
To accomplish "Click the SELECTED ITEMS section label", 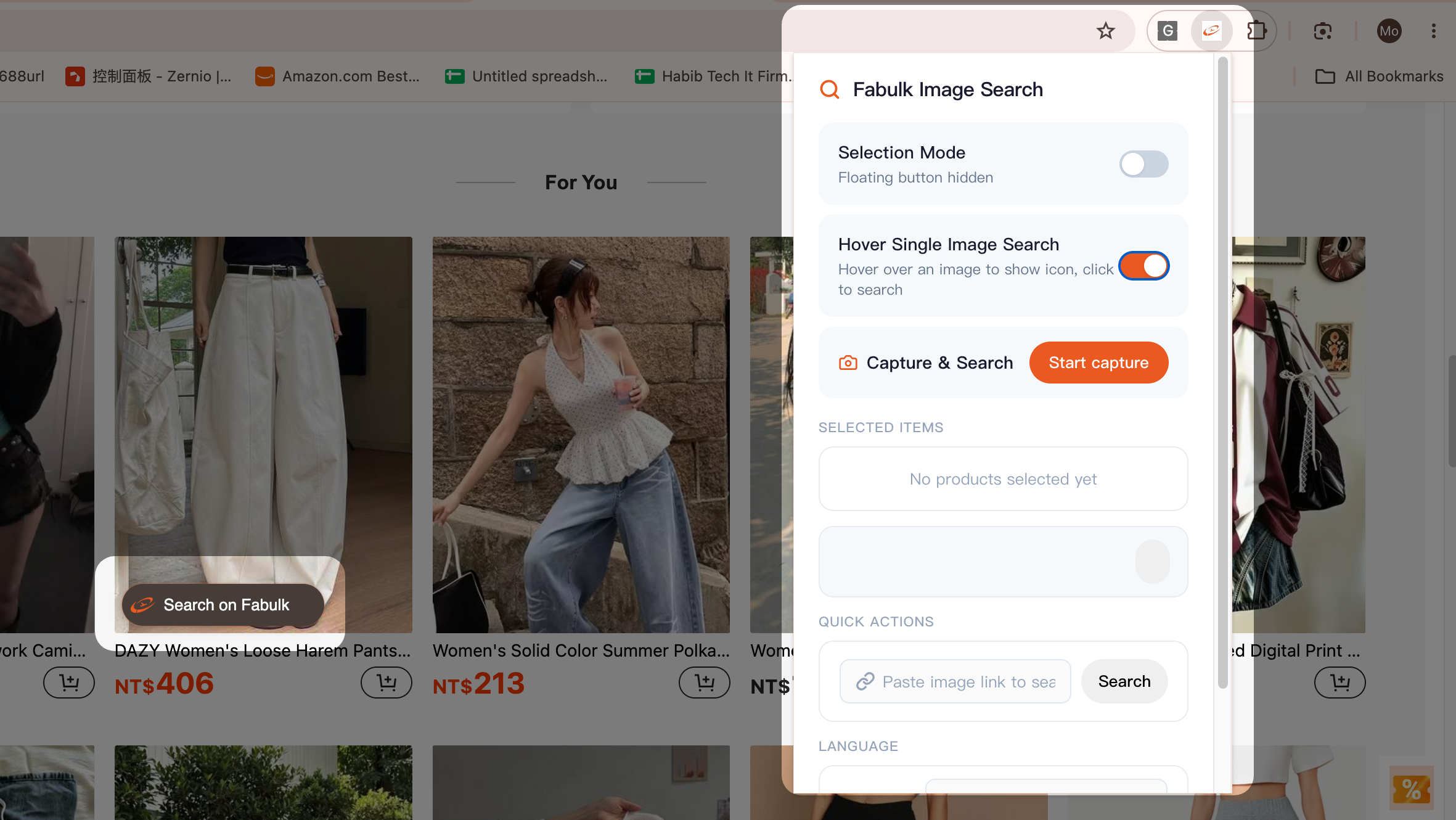I will (x=881, y=427).
